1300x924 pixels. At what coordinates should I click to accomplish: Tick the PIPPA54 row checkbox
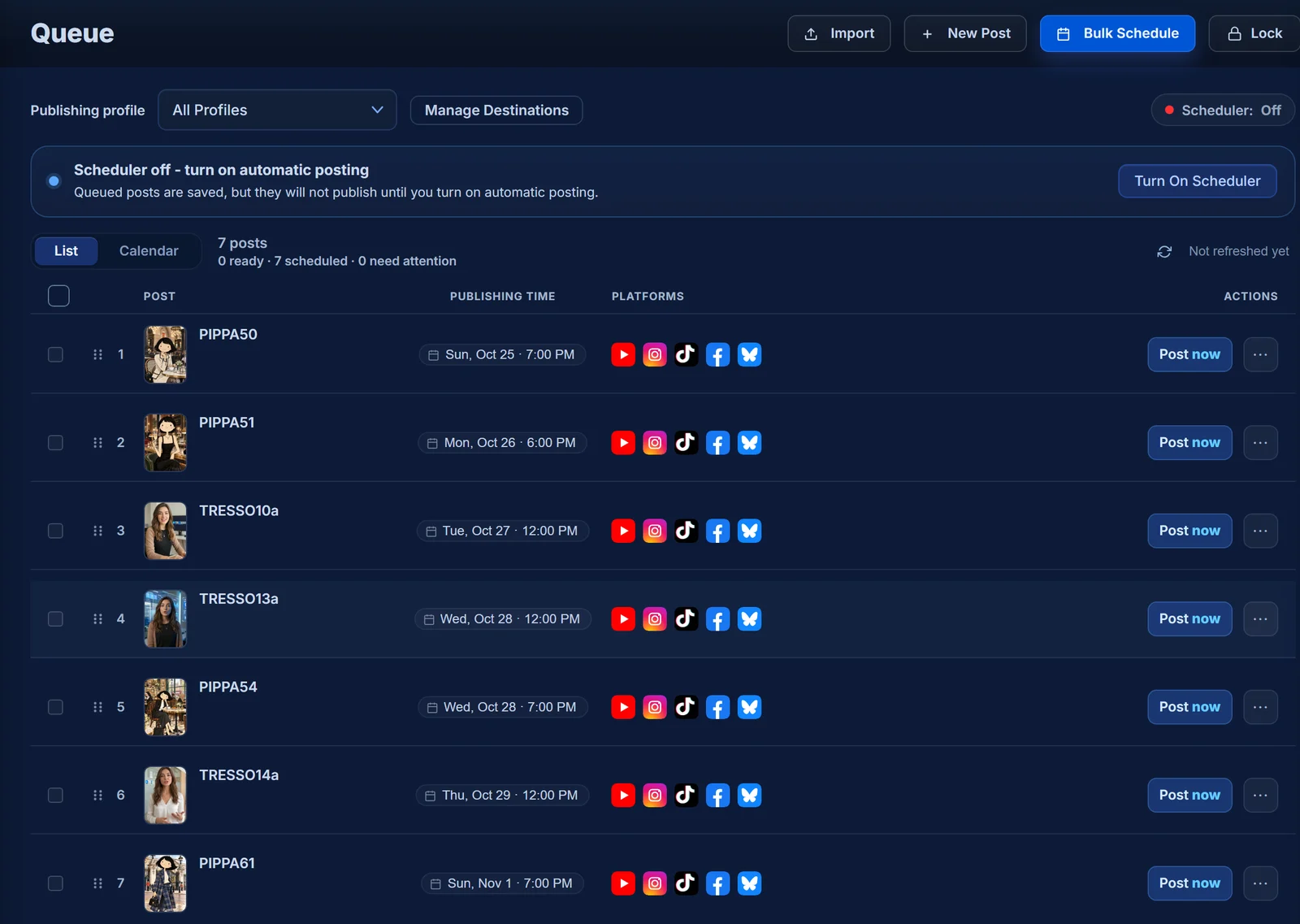[55, 707]
